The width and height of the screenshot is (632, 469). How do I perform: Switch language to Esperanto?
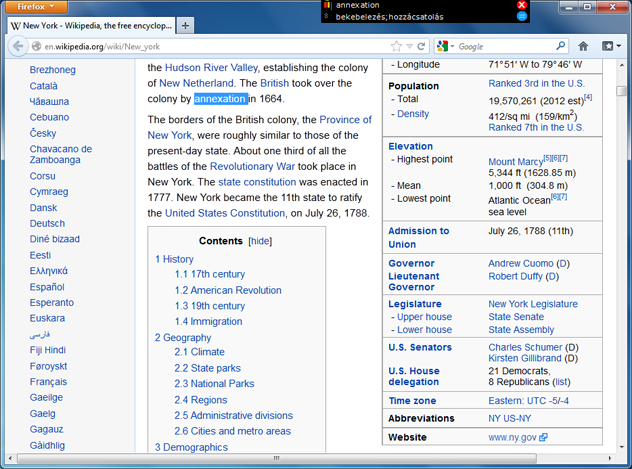click(52, 303)
